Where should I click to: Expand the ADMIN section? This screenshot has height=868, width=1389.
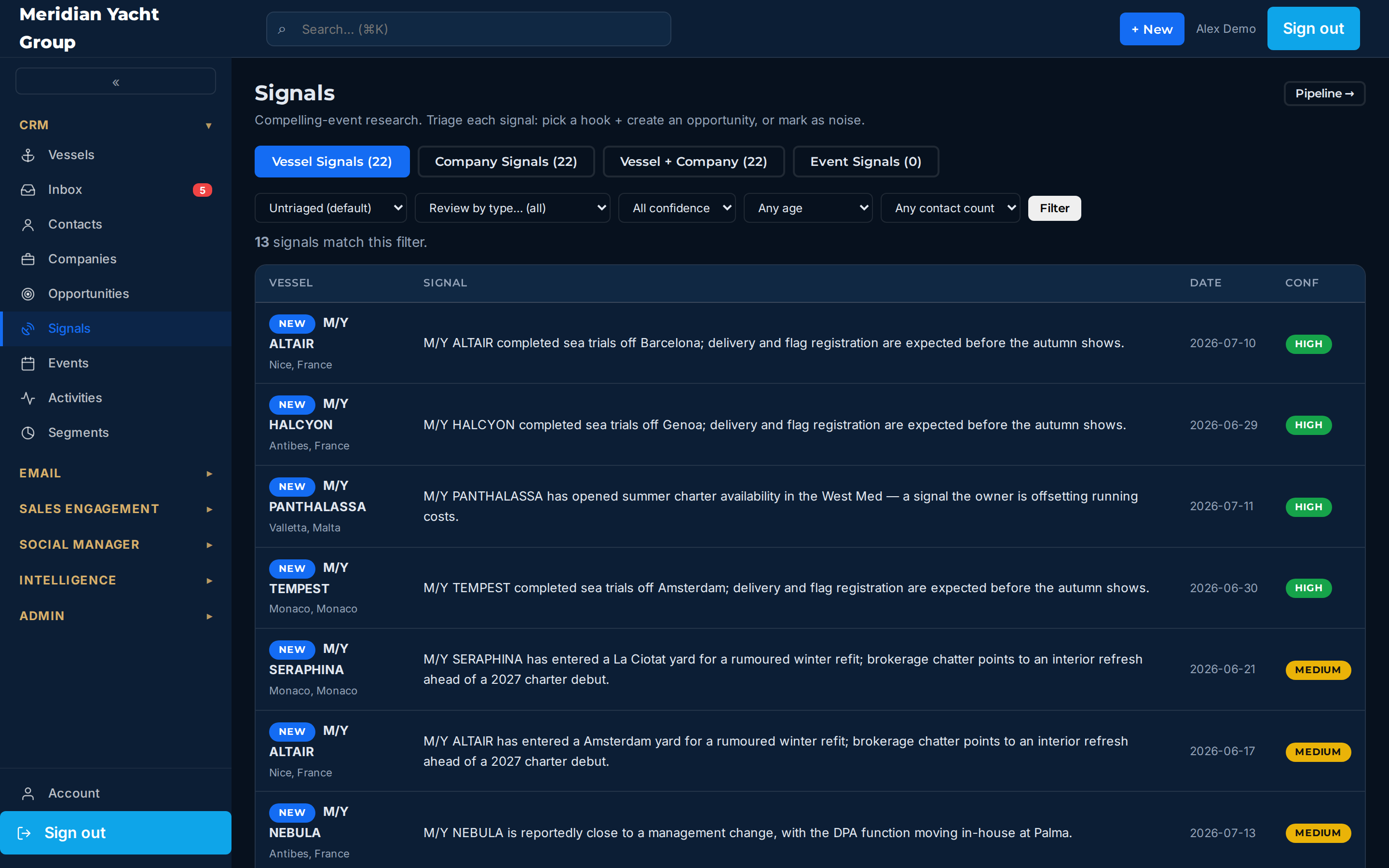click(115, 615)
